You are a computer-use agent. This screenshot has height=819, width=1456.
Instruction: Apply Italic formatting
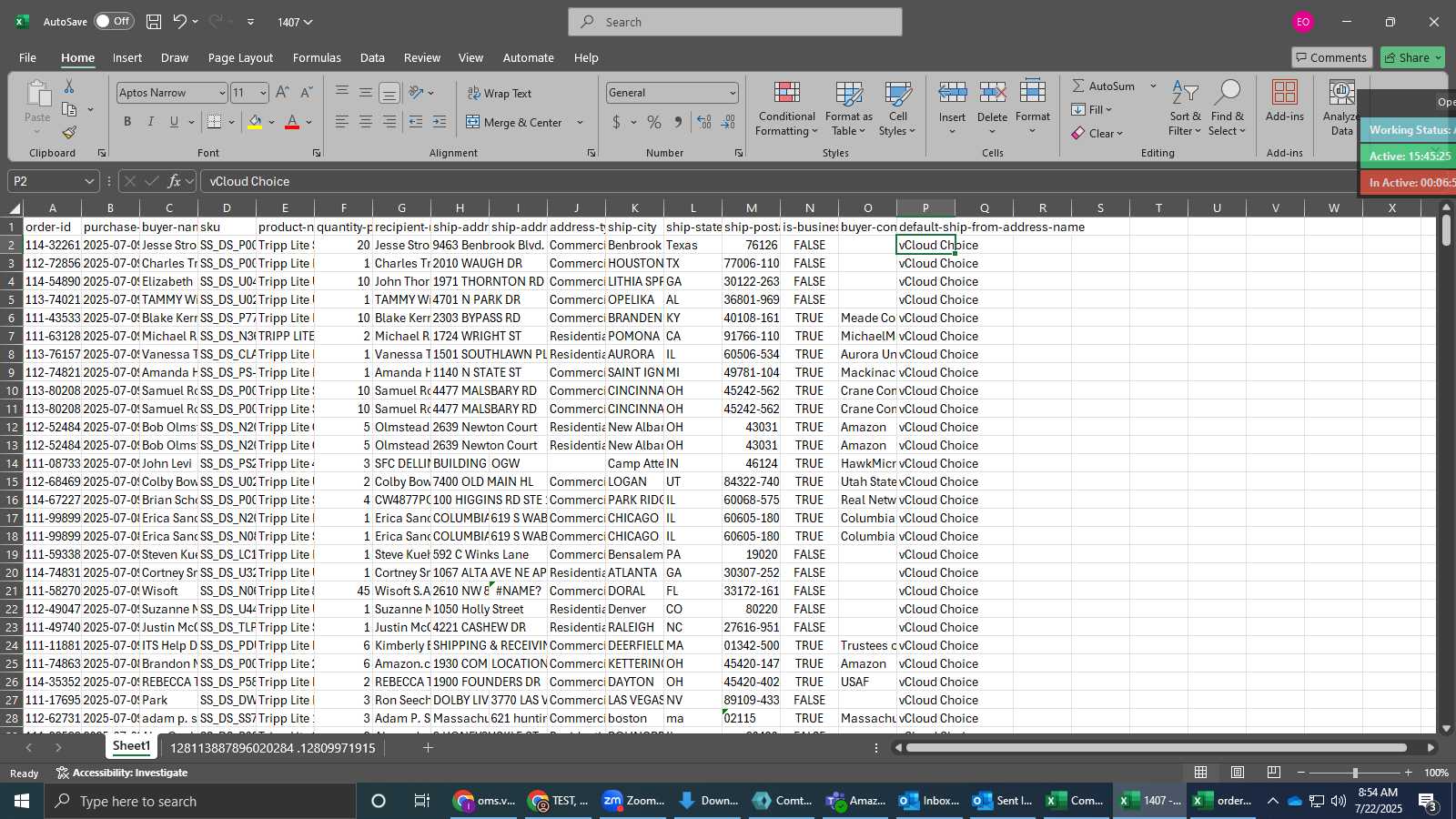[150, 122]
